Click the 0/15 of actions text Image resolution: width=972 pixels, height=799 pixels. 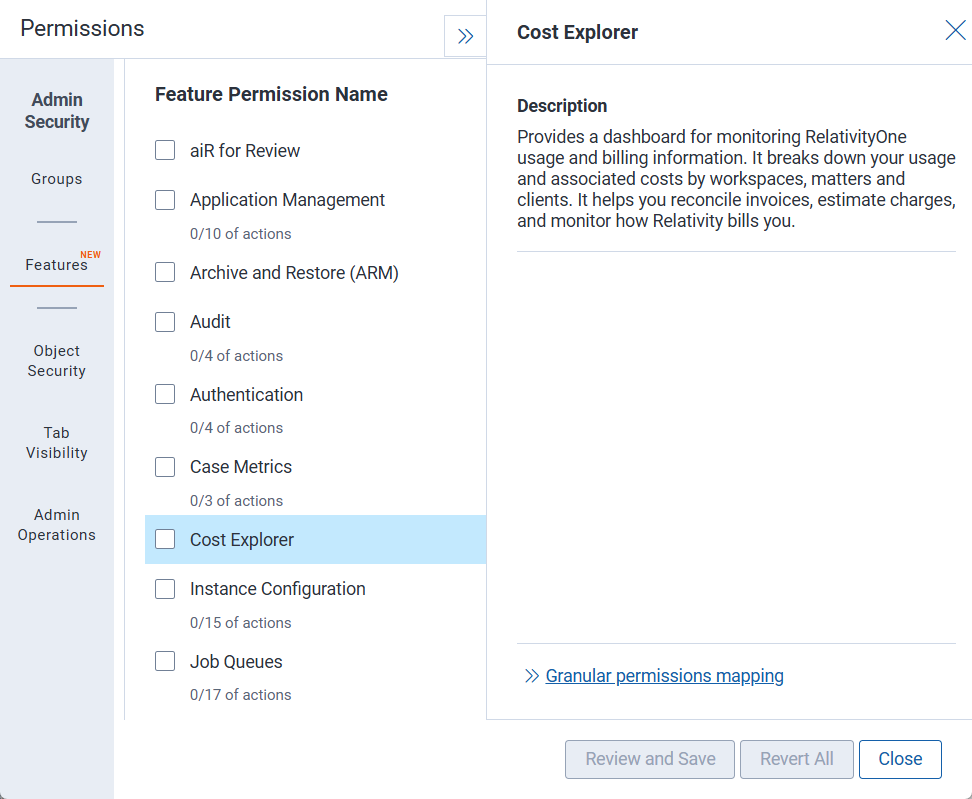pyautogui.click(x=241, y=623)
